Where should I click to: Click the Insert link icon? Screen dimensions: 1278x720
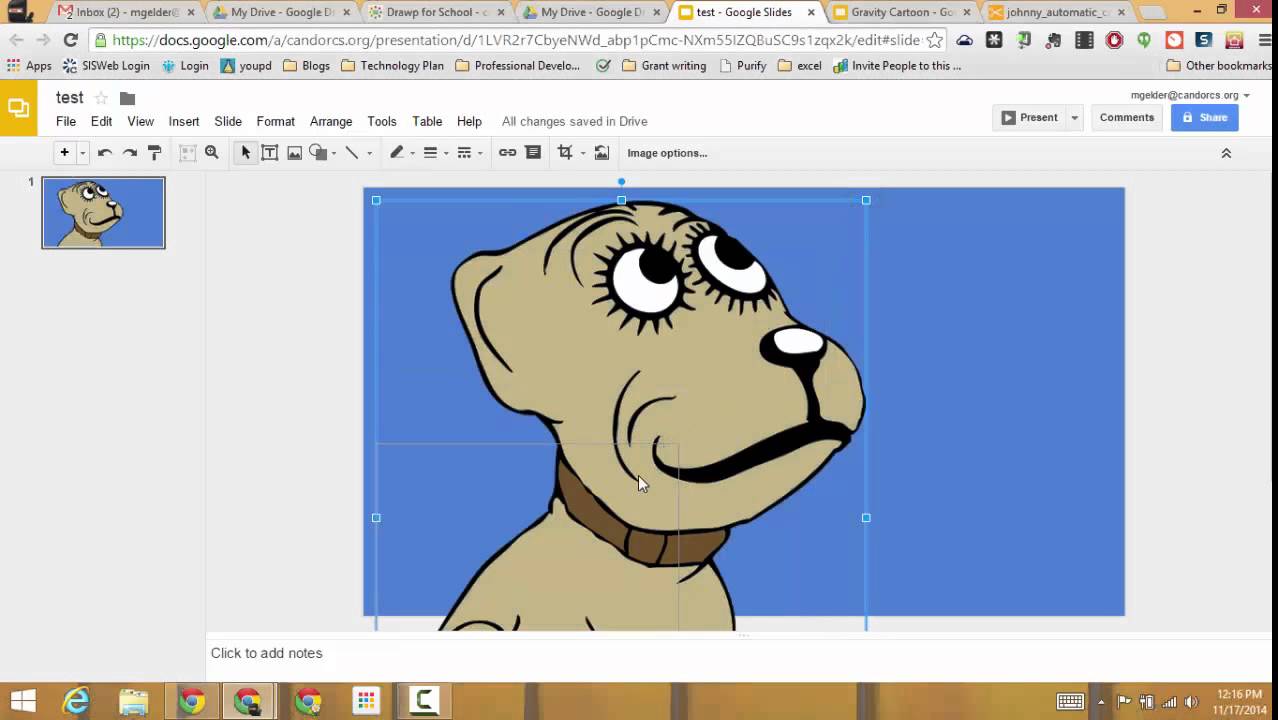[507, 153]
